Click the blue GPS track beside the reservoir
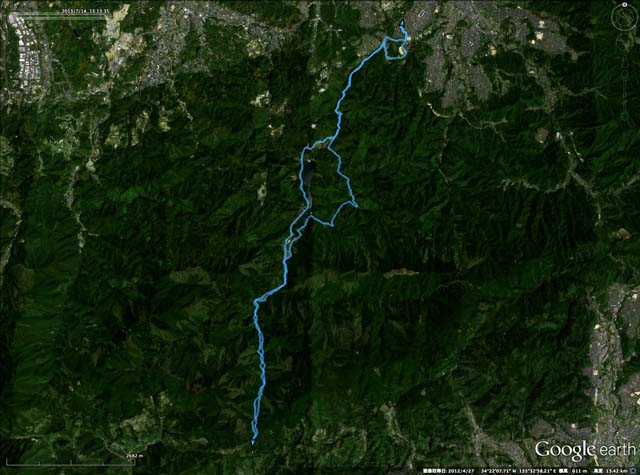640x475 pixels. click(302, 184)
